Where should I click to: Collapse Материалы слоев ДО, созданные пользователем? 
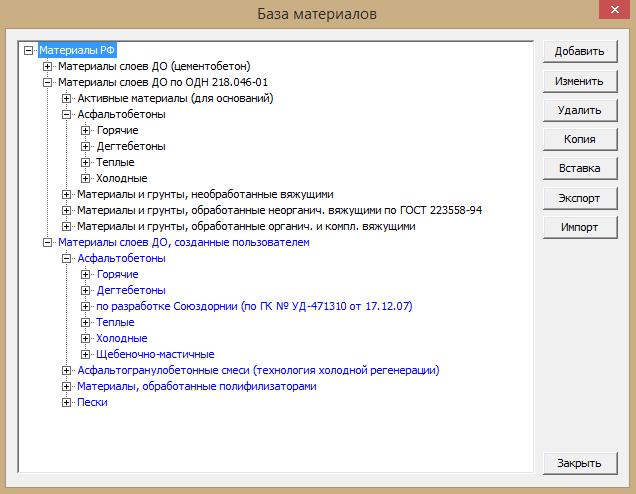[x=47, y=243]
